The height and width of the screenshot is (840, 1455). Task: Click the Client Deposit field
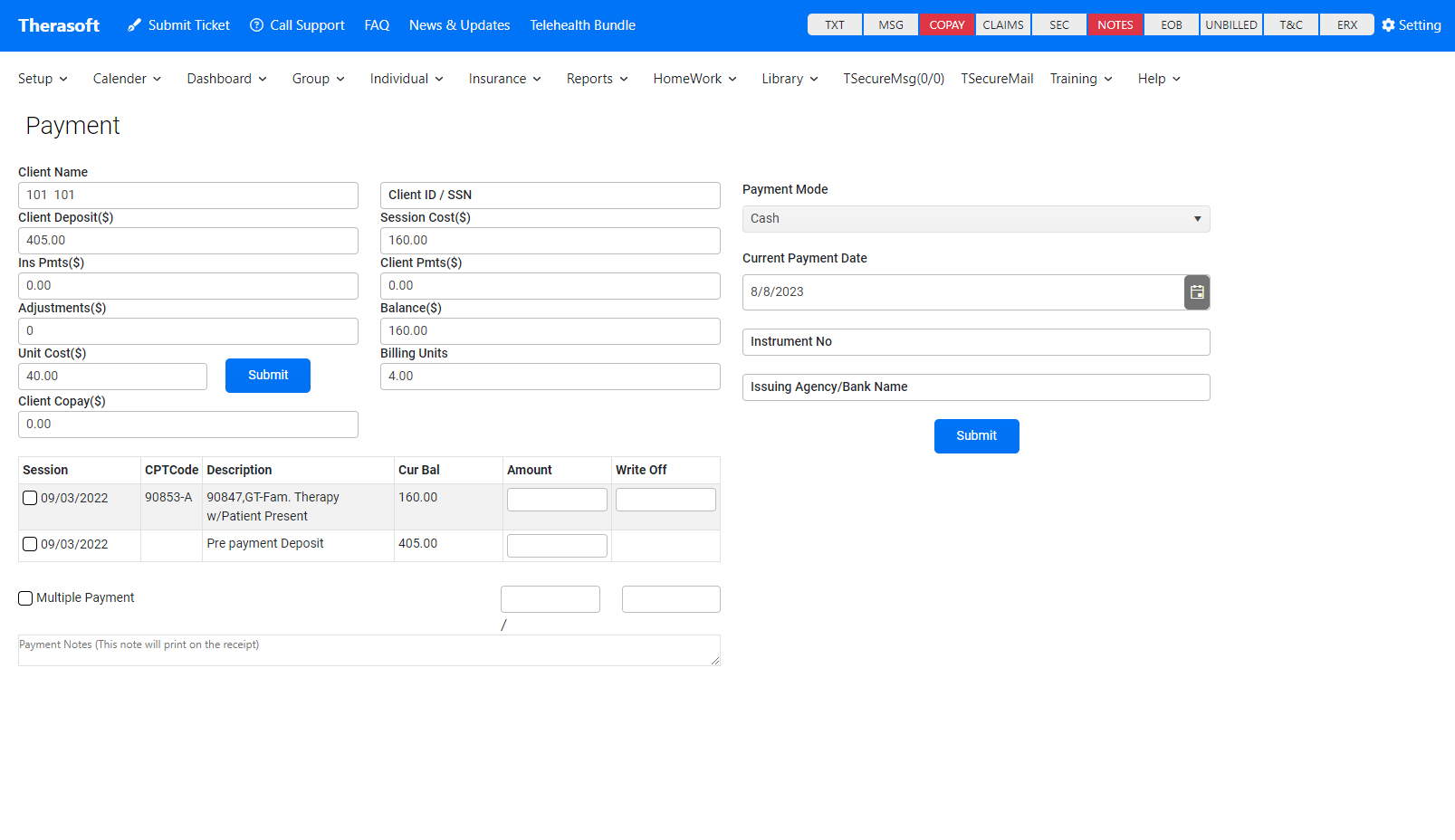point(188,241)
